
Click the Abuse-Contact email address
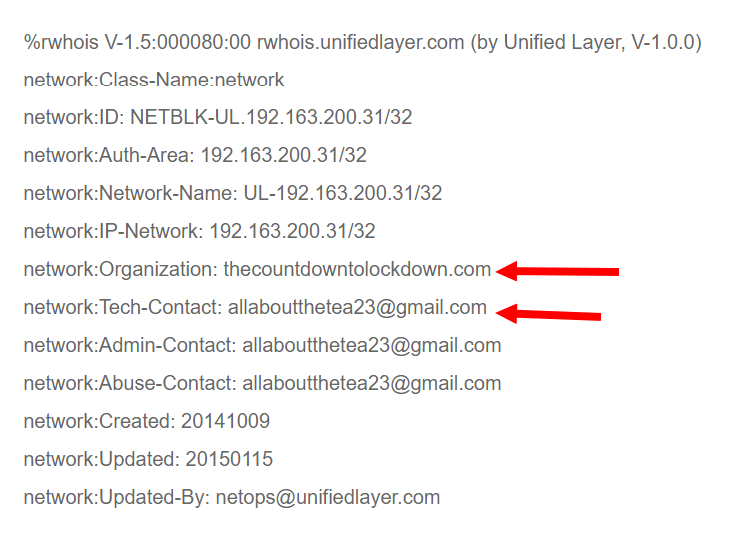371,384
